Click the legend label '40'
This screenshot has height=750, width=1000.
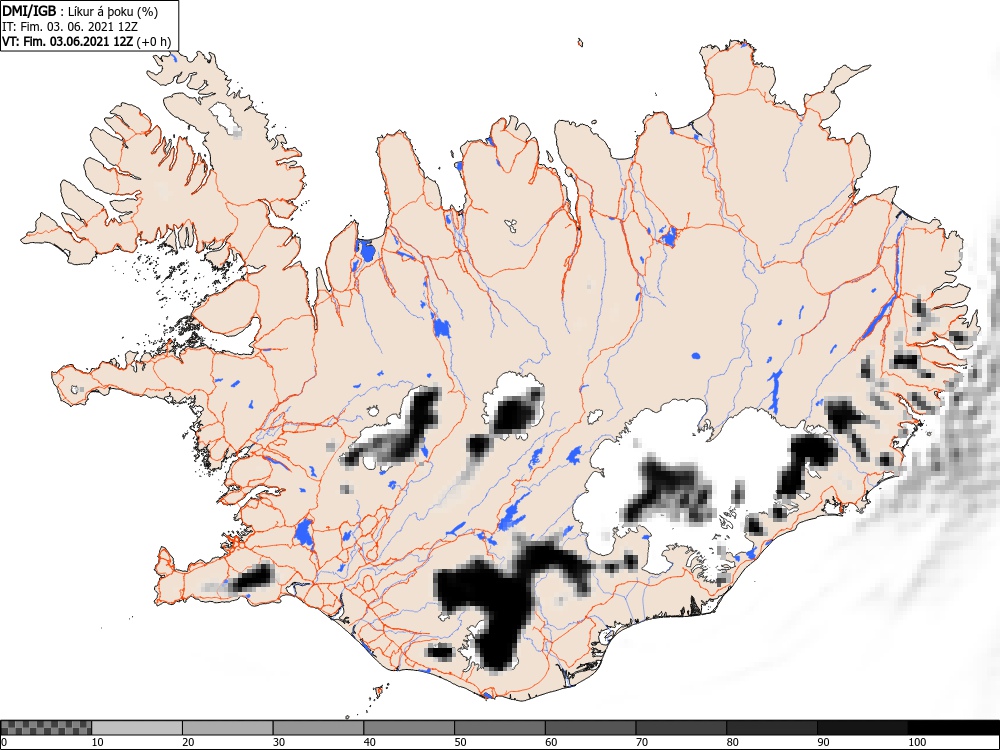tap(369, 742)
